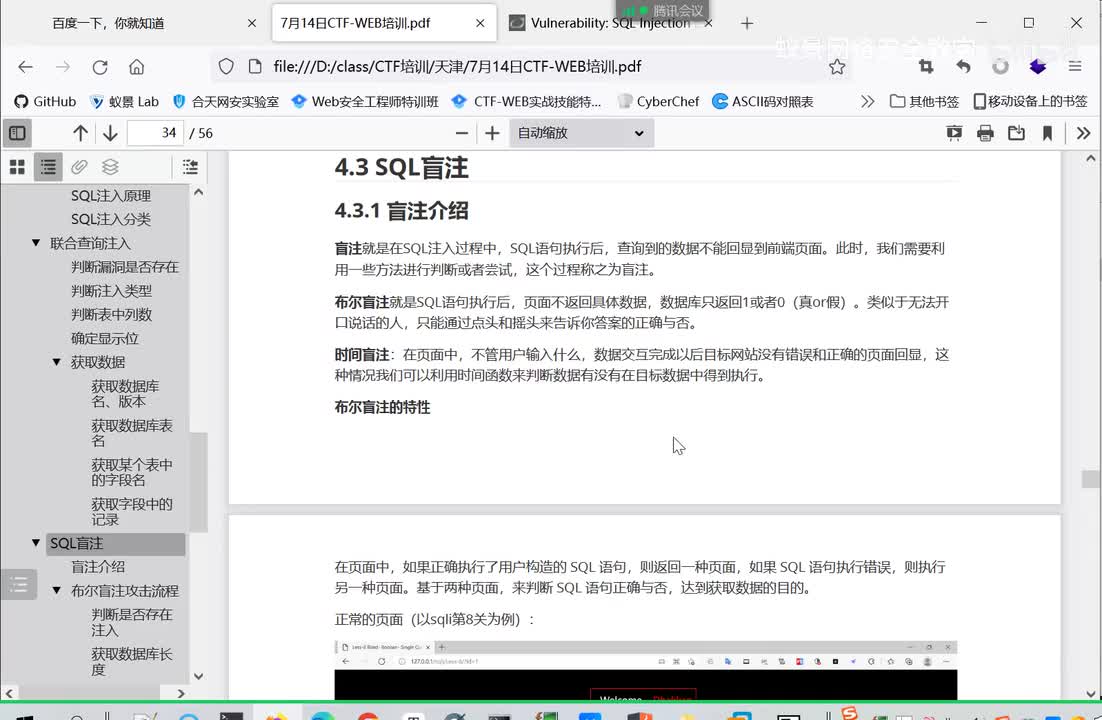Open outline item 判断注入类型

111,291
